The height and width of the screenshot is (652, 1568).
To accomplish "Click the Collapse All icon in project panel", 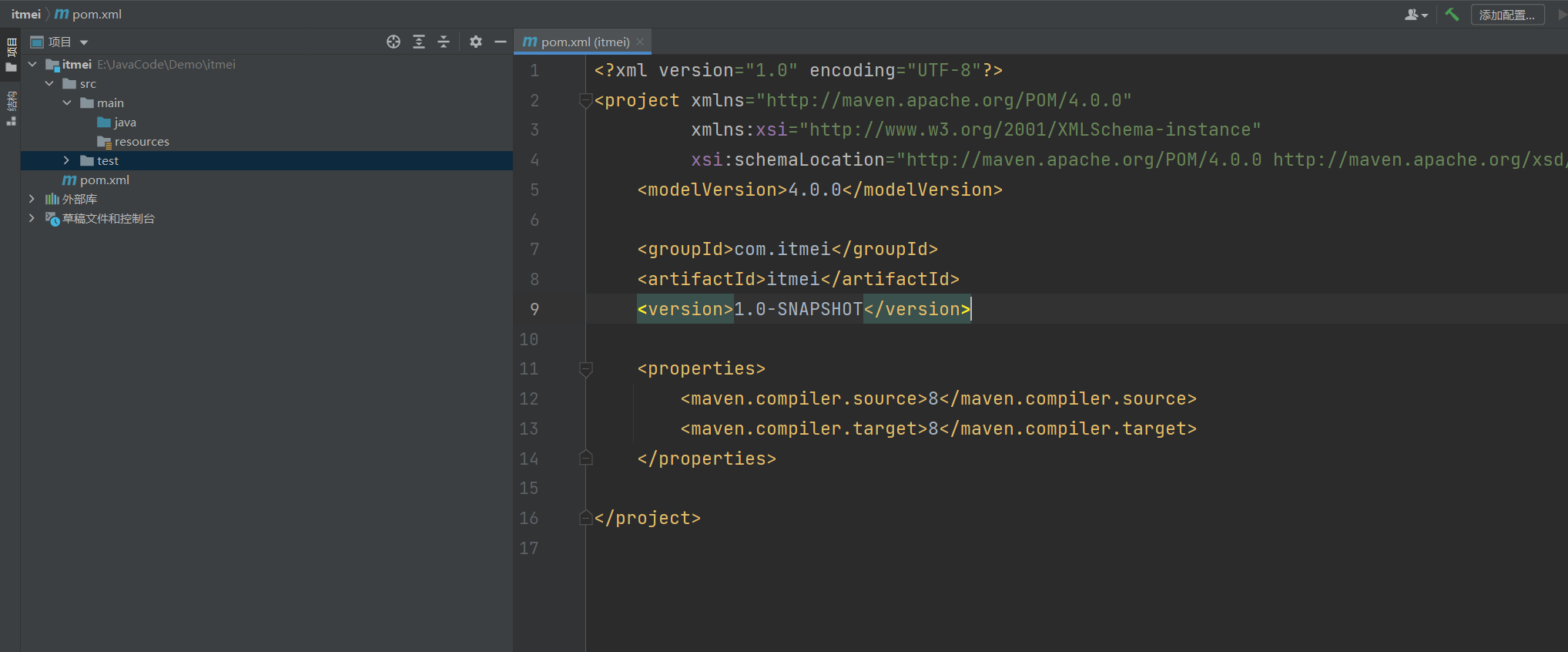I will [x=444, y=42].
